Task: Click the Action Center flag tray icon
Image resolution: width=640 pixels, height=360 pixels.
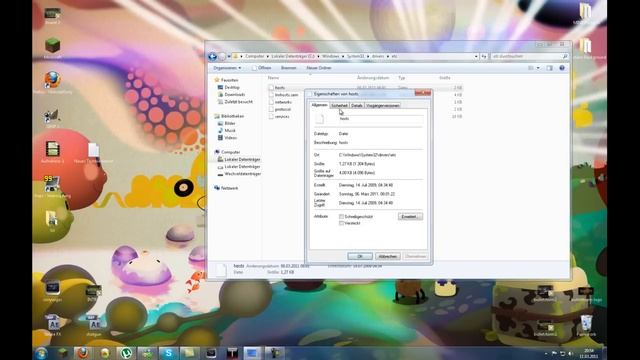Action: pos(554,353)
